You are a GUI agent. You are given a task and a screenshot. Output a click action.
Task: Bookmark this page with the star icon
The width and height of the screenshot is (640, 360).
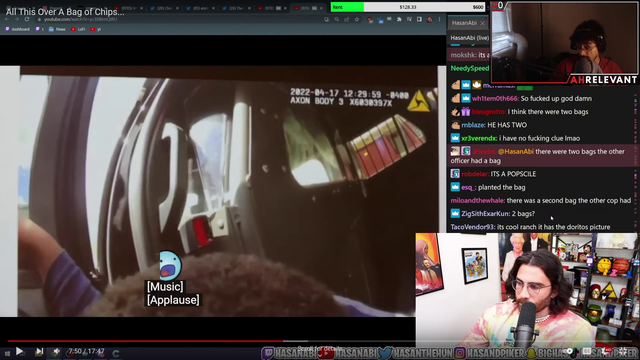click(357, 19)
